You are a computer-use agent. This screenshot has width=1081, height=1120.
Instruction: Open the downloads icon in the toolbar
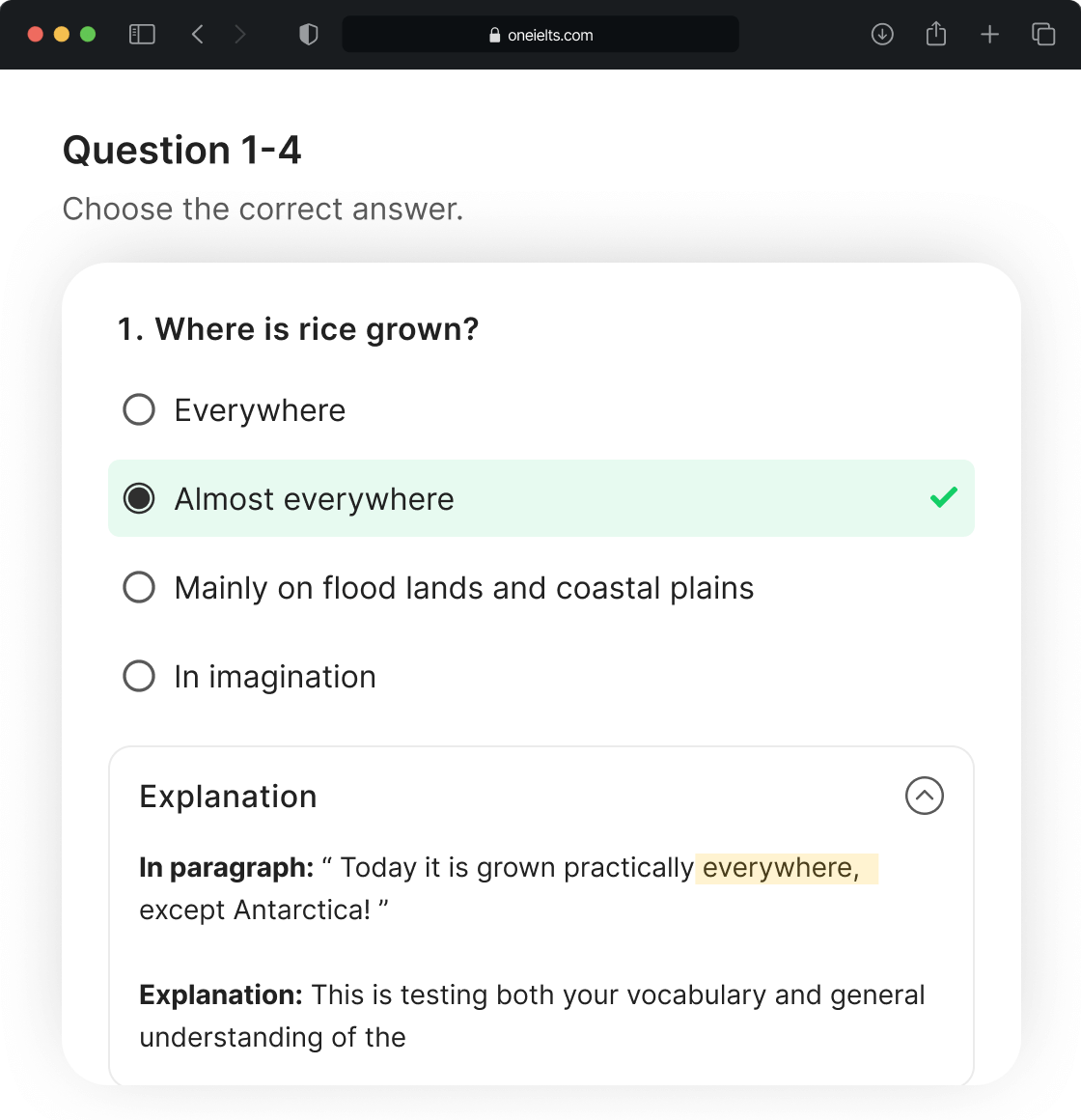882,34
